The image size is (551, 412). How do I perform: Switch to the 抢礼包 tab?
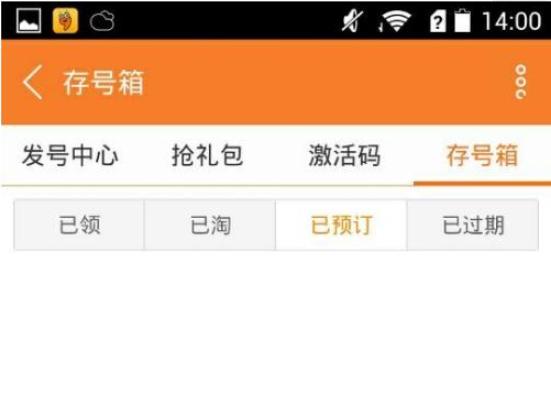click(207, 155)
